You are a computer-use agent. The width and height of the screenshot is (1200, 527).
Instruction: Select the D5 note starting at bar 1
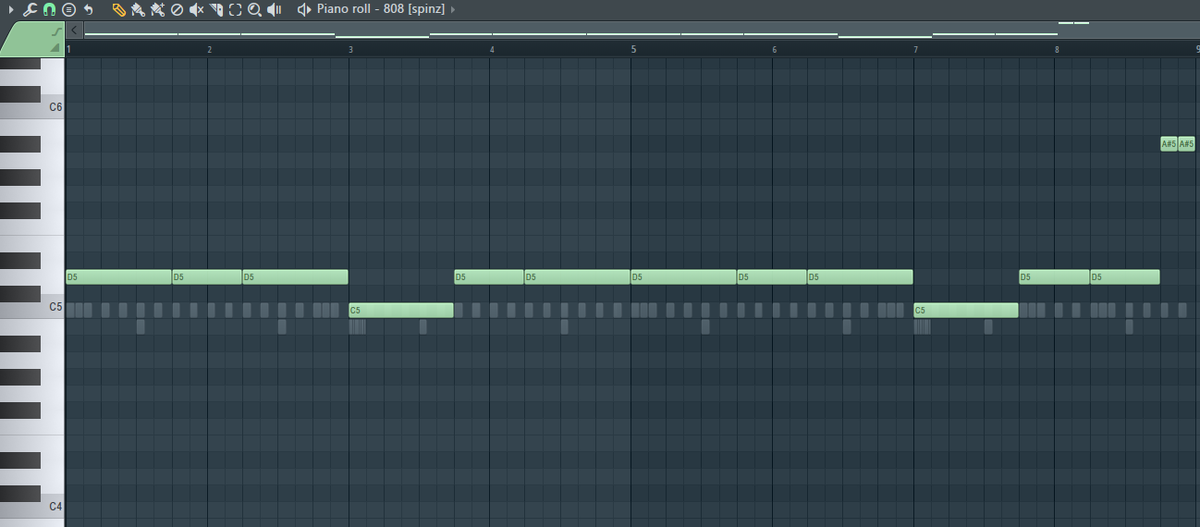pyautogui.click(x=119, y=277)
